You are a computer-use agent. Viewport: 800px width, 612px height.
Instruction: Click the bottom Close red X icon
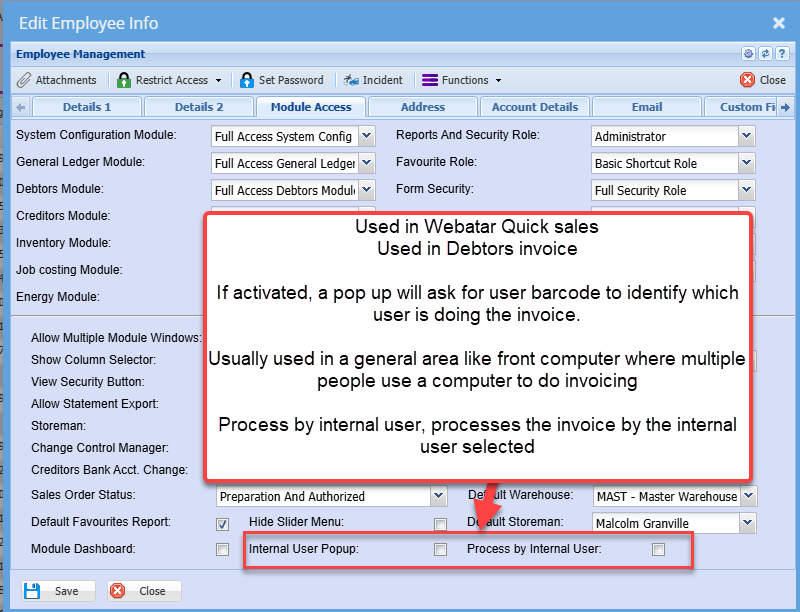click(117, 591)
